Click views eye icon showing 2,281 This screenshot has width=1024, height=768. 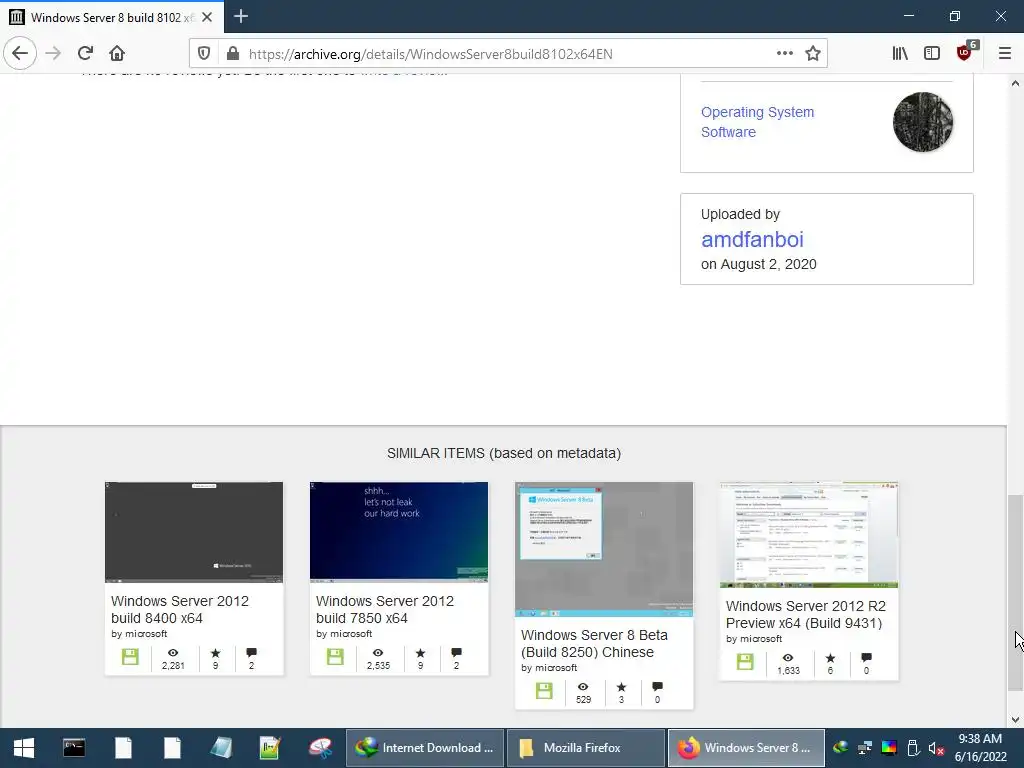tap(173, 653)
